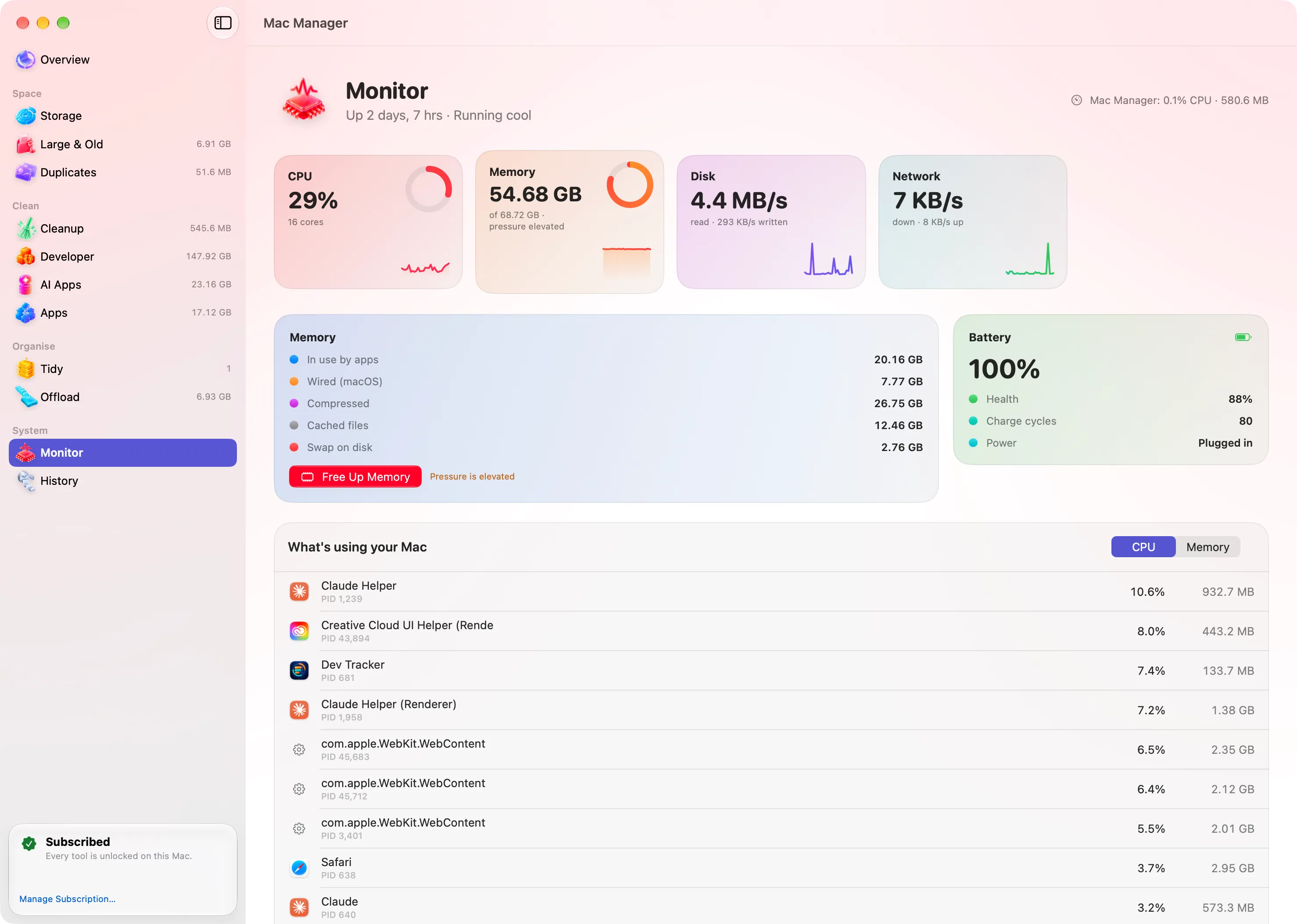
Task: Click the gauge icon beside Mac Manager usage
Action: (x=1076, y=100)
